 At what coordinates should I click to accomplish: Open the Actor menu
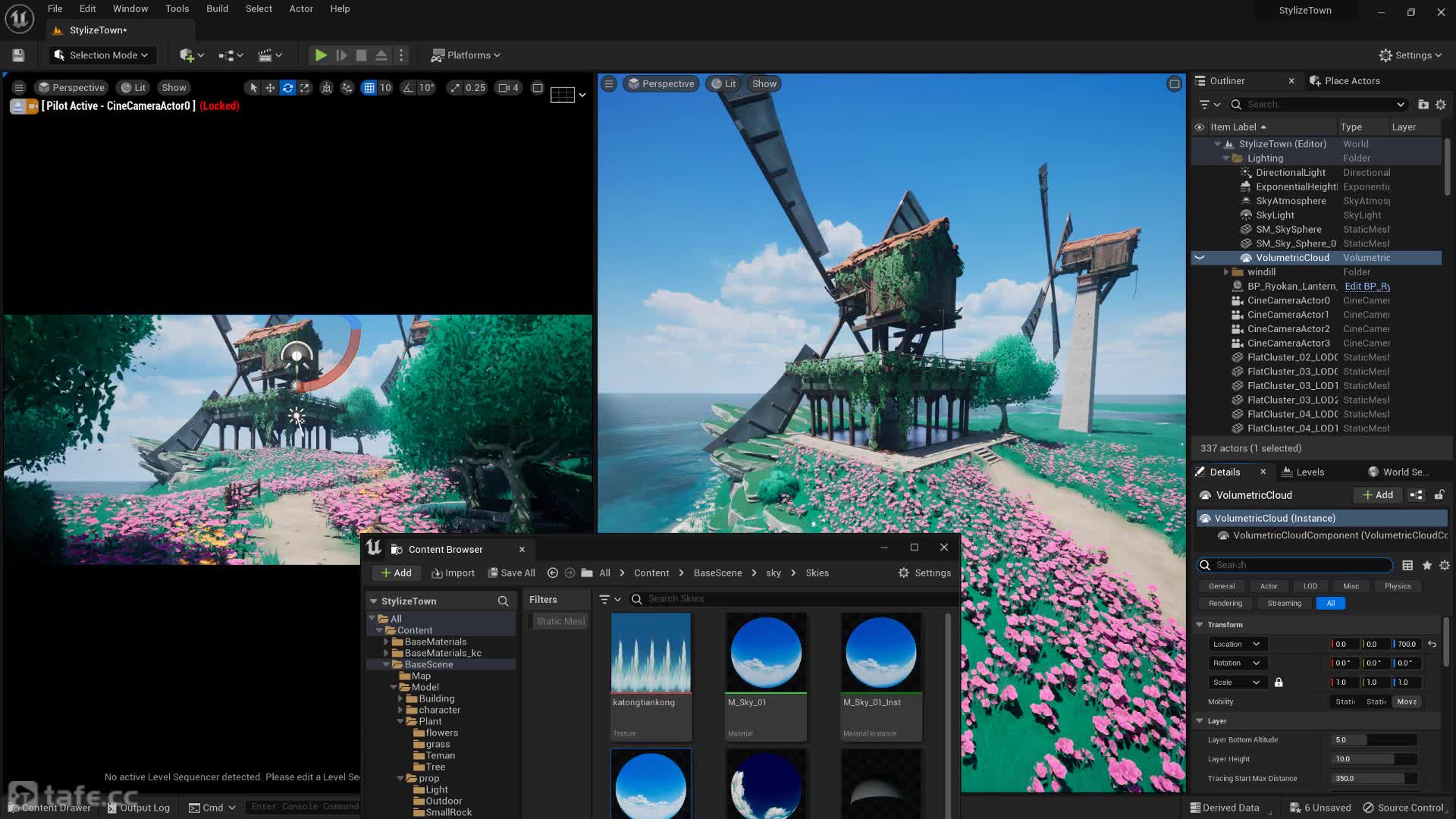tap(301, 9)
